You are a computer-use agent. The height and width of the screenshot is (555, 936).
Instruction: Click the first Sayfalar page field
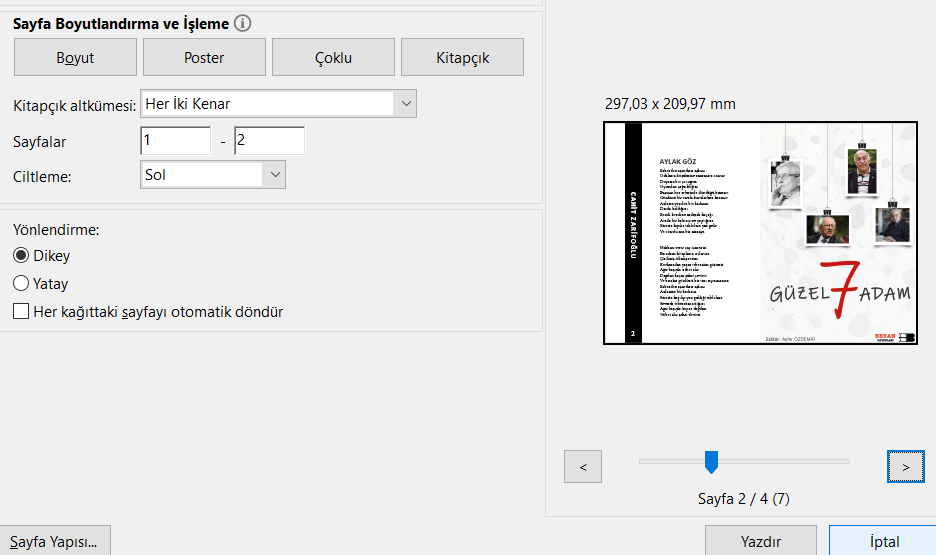(176, 141)
